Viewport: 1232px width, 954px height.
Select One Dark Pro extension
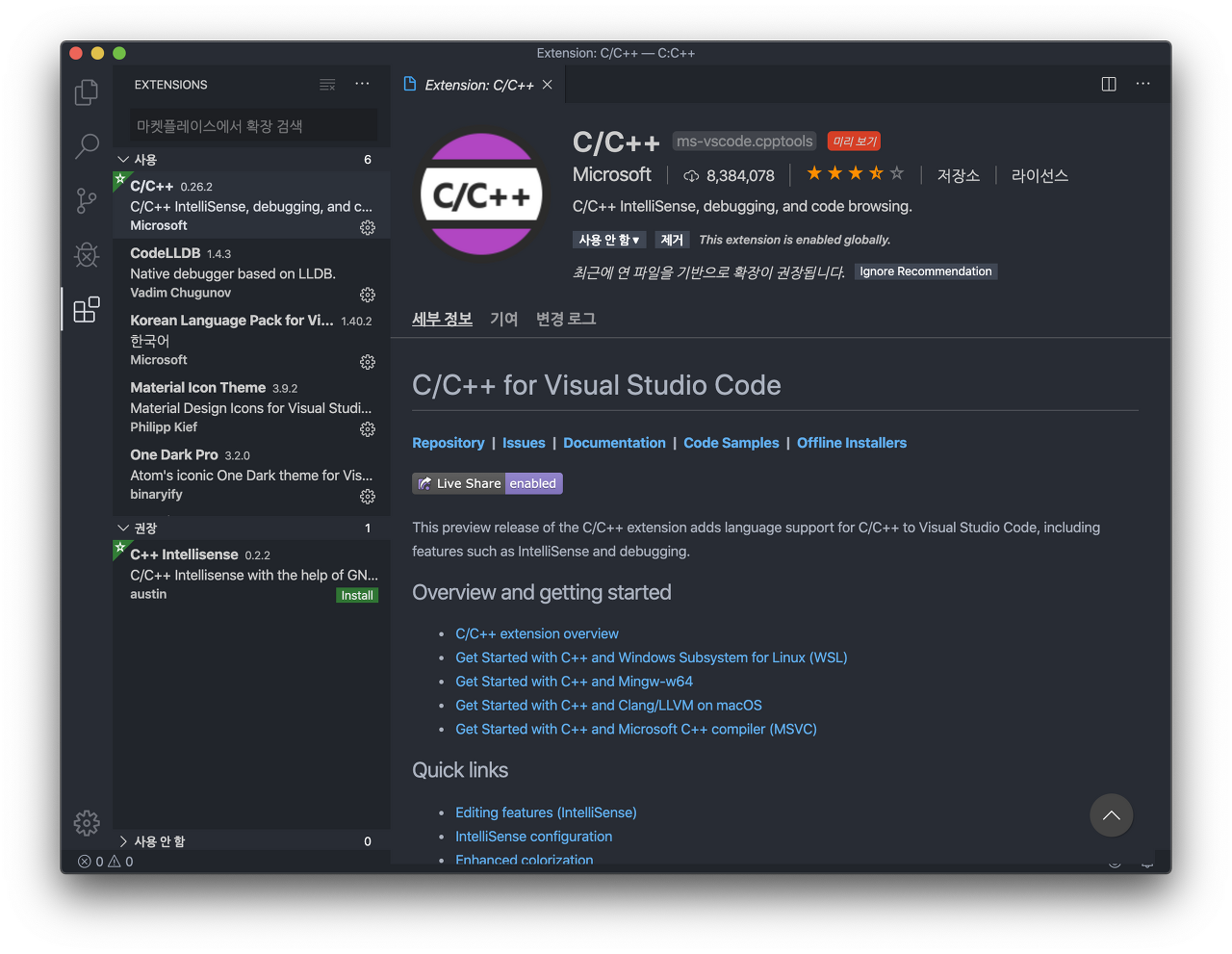click(x=251, y=475)
